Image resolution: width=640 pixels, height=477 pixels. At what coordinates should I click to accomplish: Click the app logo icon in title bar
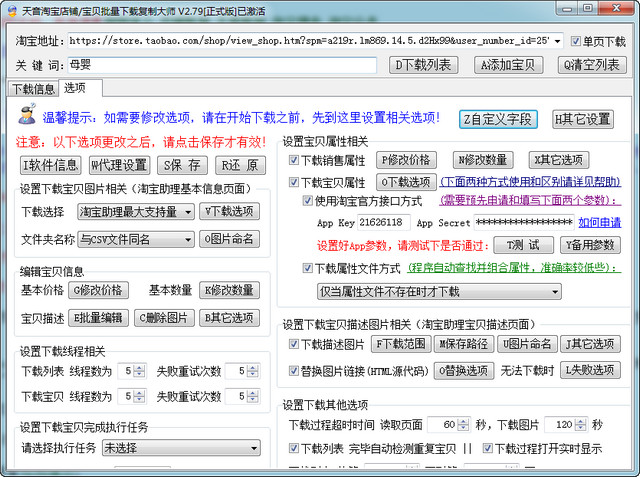(11, 10)
